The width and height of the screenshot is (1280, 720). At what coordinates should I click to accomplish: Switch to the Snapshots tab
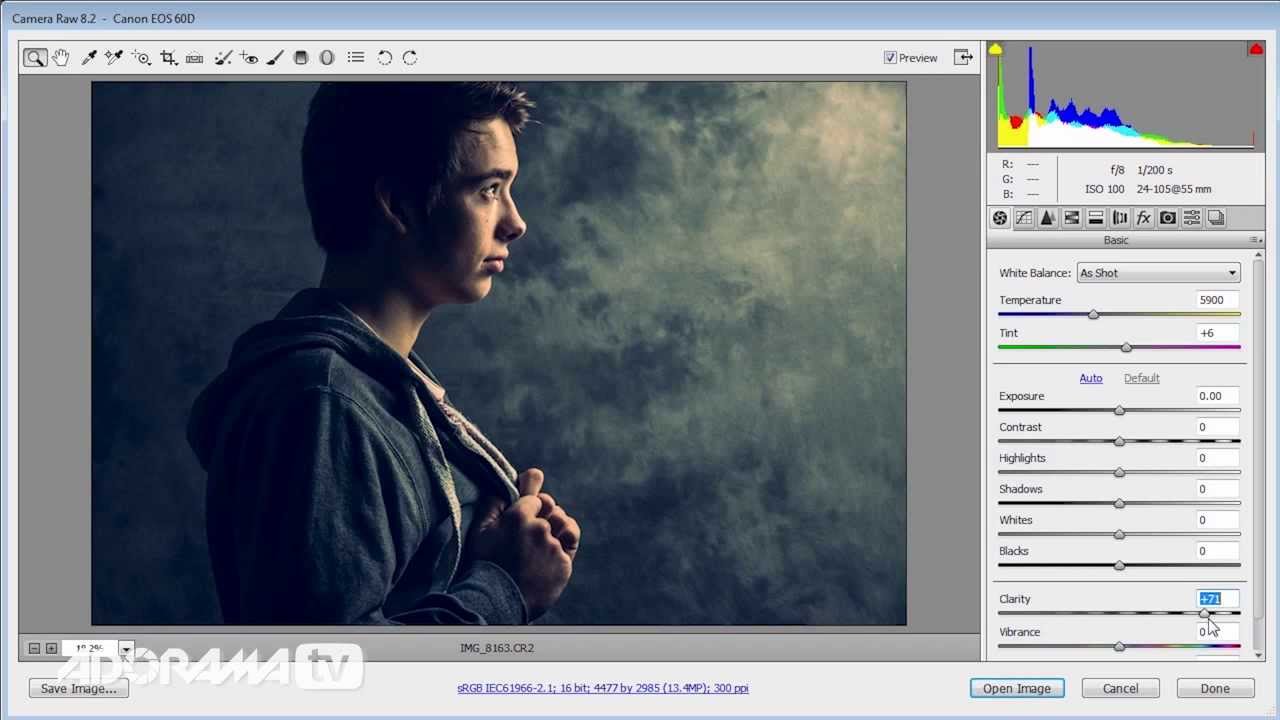1215,218
